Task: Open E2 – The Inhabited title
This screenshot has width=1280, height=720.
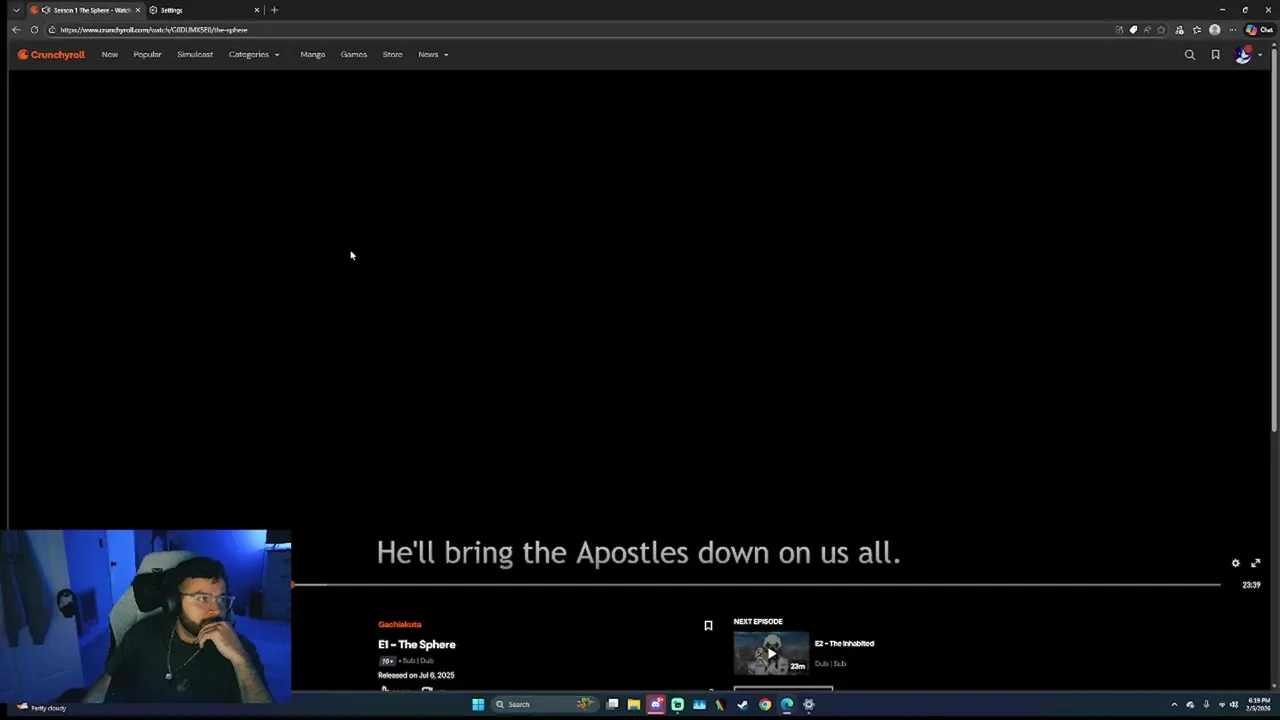Action: tap(844, 644)
